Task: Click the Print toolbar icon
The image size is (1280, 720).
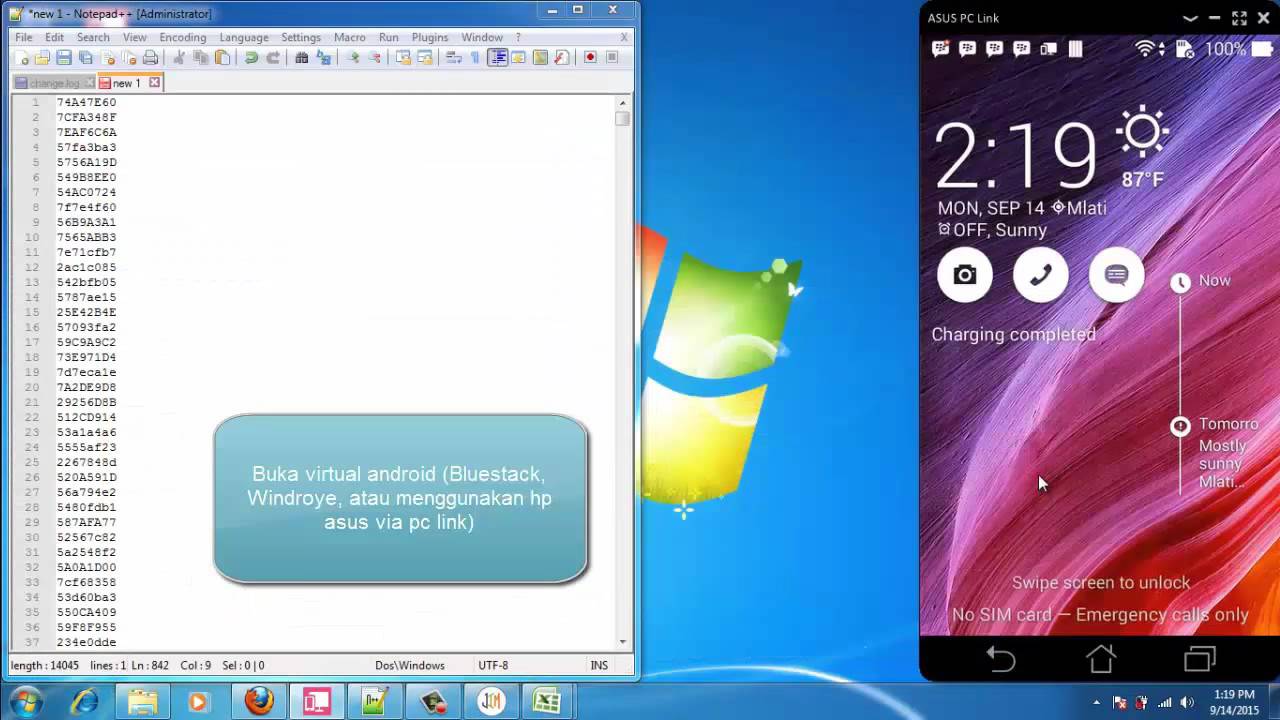Action: [x=150, y=57]
